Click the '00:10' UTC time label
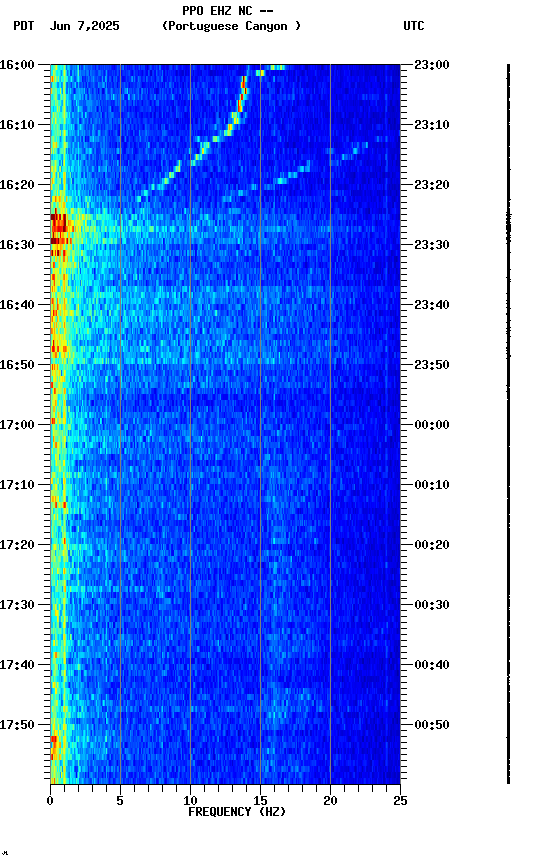552x864 pixels. click(x=432, y=485)
